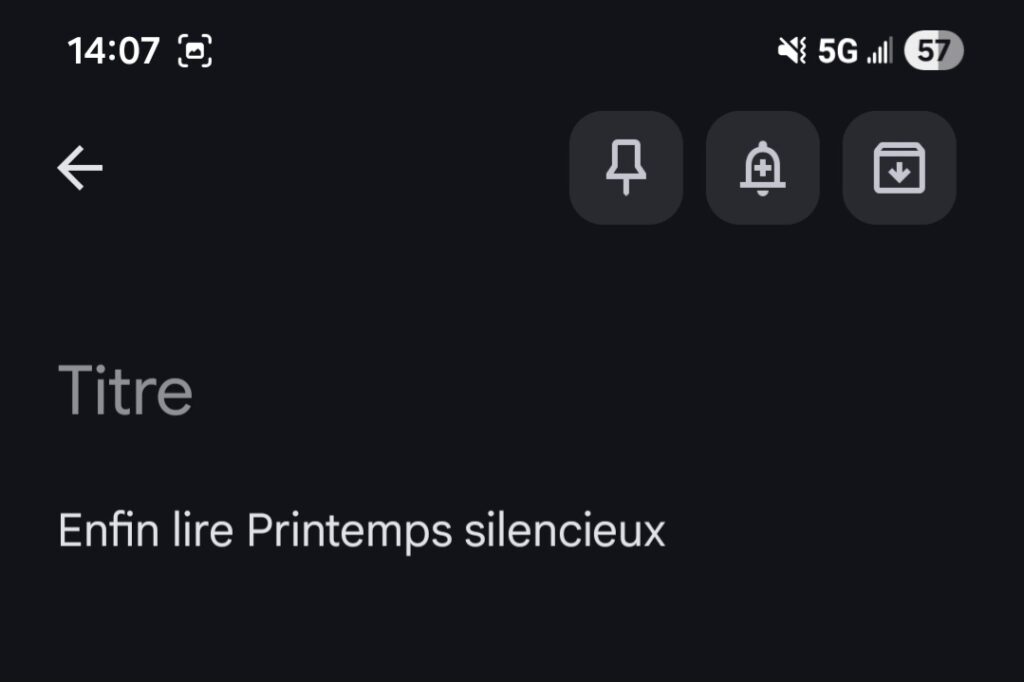The height and width of the screenshot is (682, 1024).
Task: Tap blank space right of Titre placeholder
Action: click(x=600, y=391)
